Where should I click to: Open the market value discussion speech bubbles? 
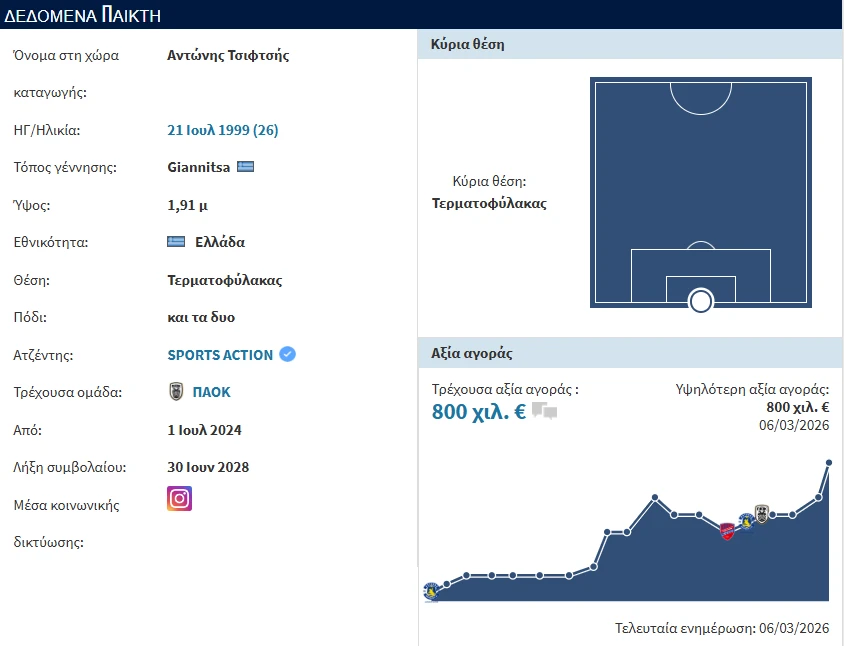coord(544,411)
